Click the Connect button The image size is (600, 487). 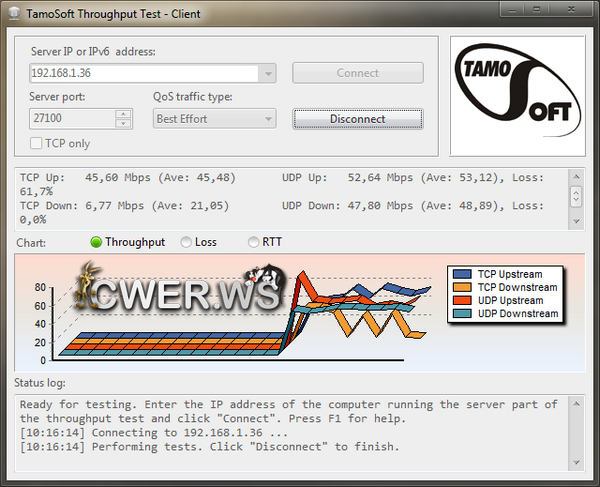coord(358,73)
